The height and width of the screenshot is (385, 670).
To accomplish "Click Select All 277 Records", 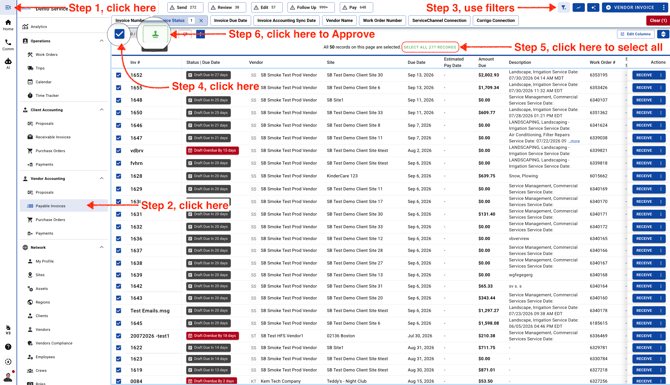I will tap(430, 47).
